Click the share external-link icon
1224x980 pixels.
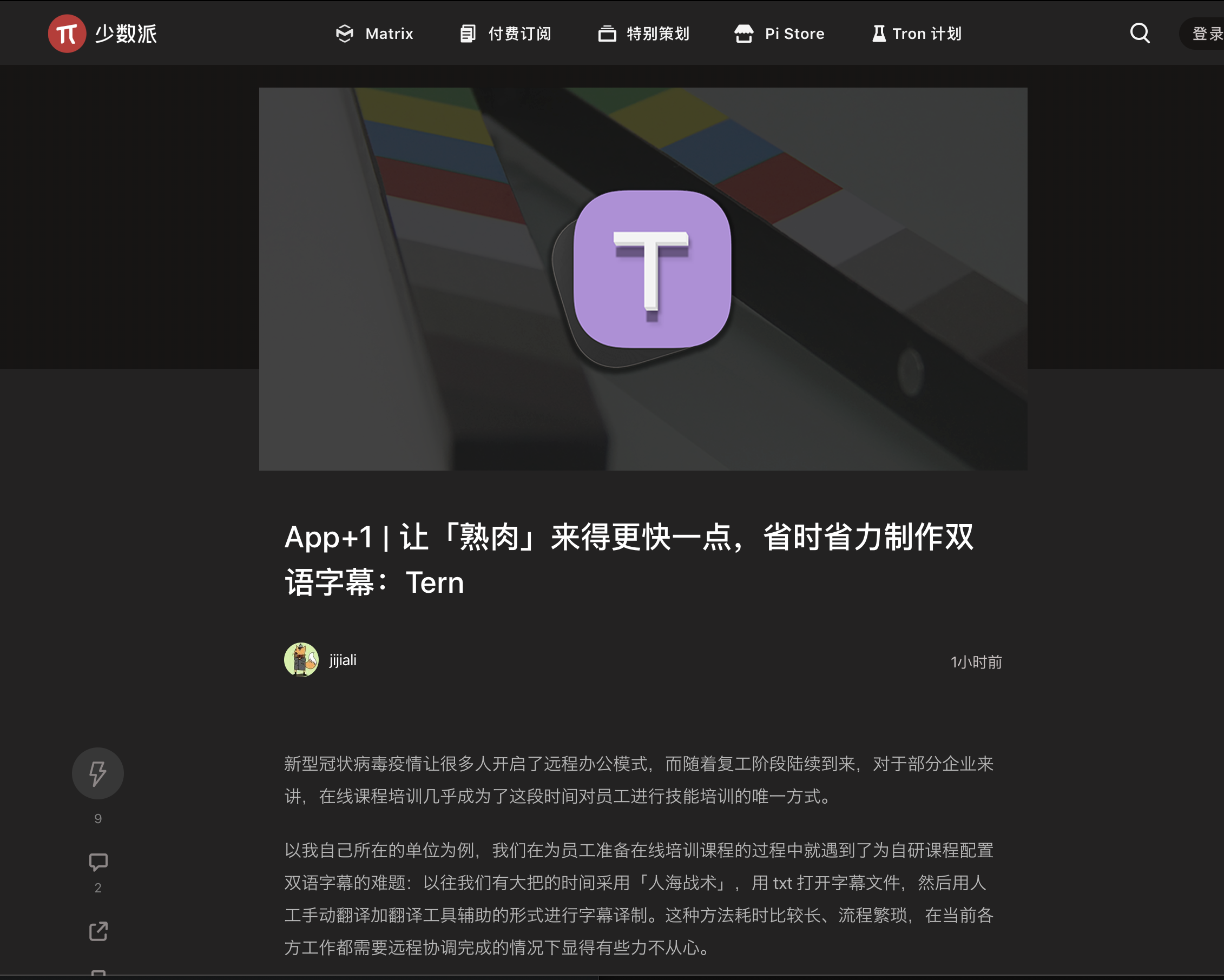[x=98, y=931]
